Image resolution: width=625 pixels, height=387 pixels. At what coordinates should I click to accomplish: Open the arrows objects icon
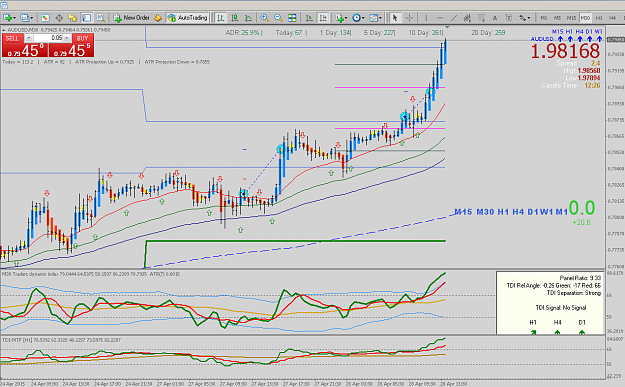tap(522, 18)
